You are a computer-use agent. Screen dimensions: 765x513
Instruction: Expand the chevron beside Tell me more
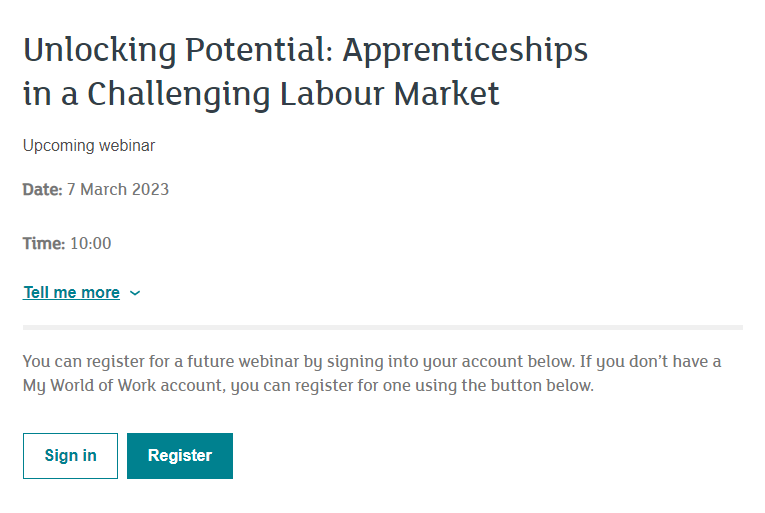[x=135, y=293]
